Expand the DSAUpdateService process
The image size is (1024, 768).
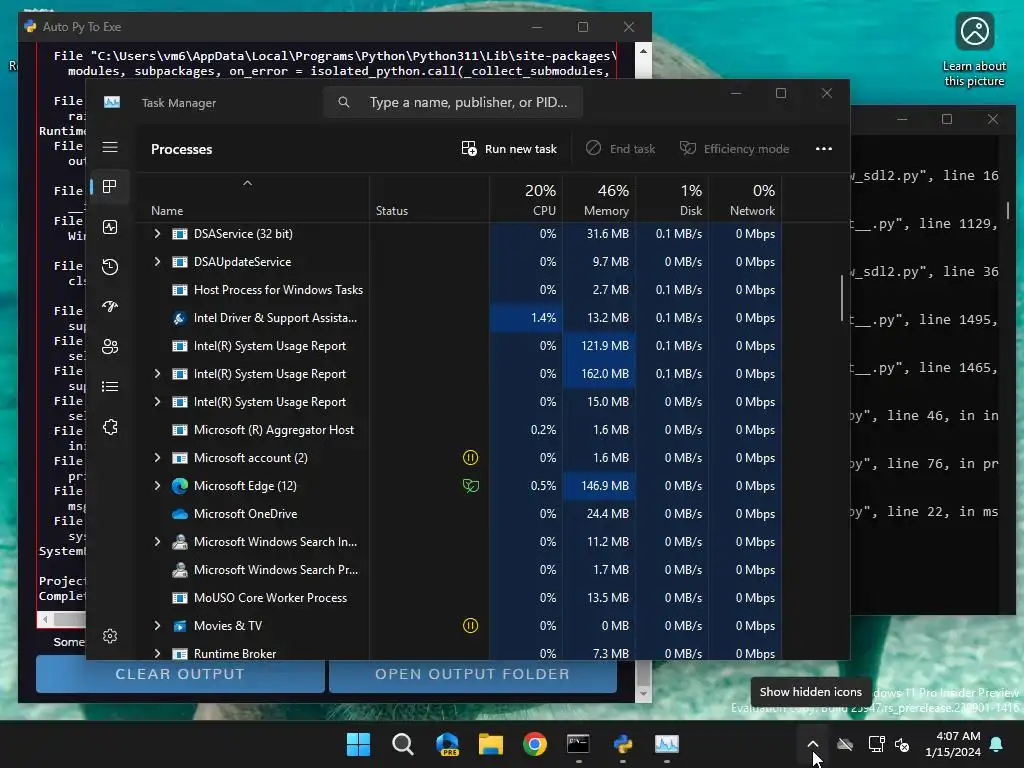point(157,262)
